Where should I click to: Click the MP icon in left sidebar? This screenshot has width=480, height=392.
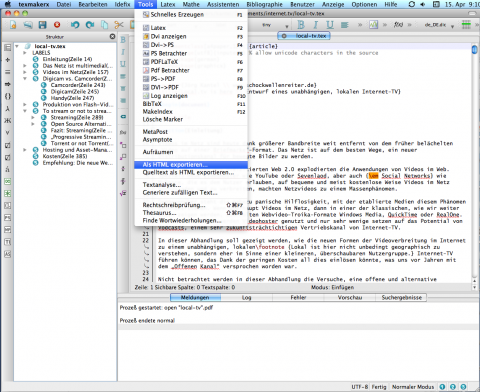pos(7,230)
